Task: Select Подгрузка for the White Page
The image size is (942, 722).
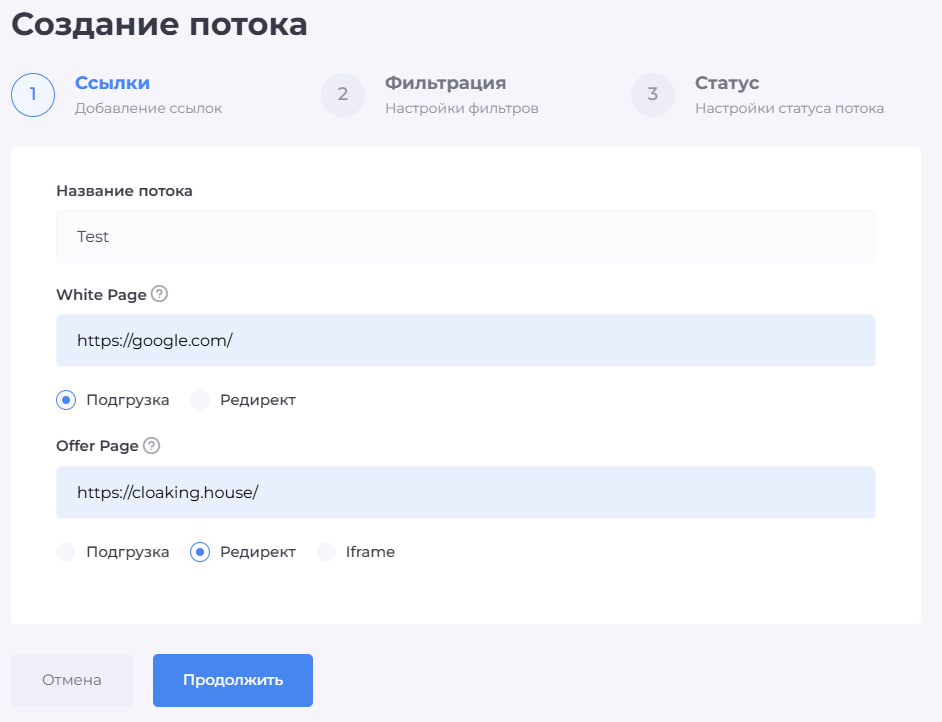Action: click(x=65, y=399)
